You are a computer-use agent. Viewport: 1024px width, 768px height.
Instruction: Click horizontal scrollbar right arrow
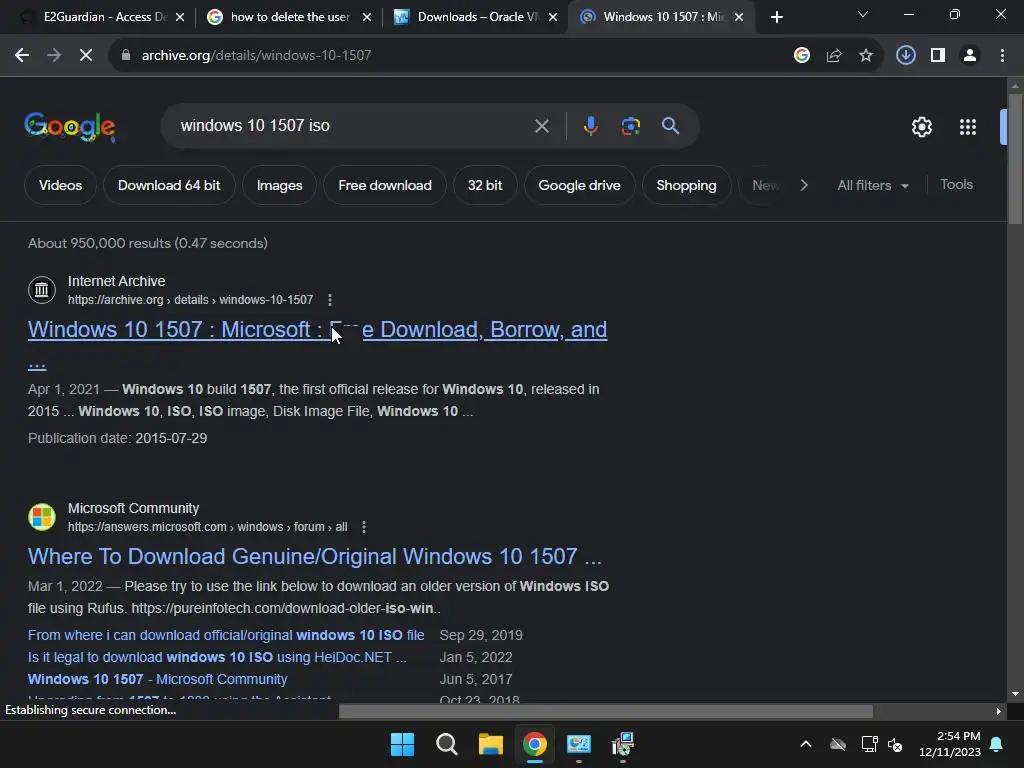(999, 712)
